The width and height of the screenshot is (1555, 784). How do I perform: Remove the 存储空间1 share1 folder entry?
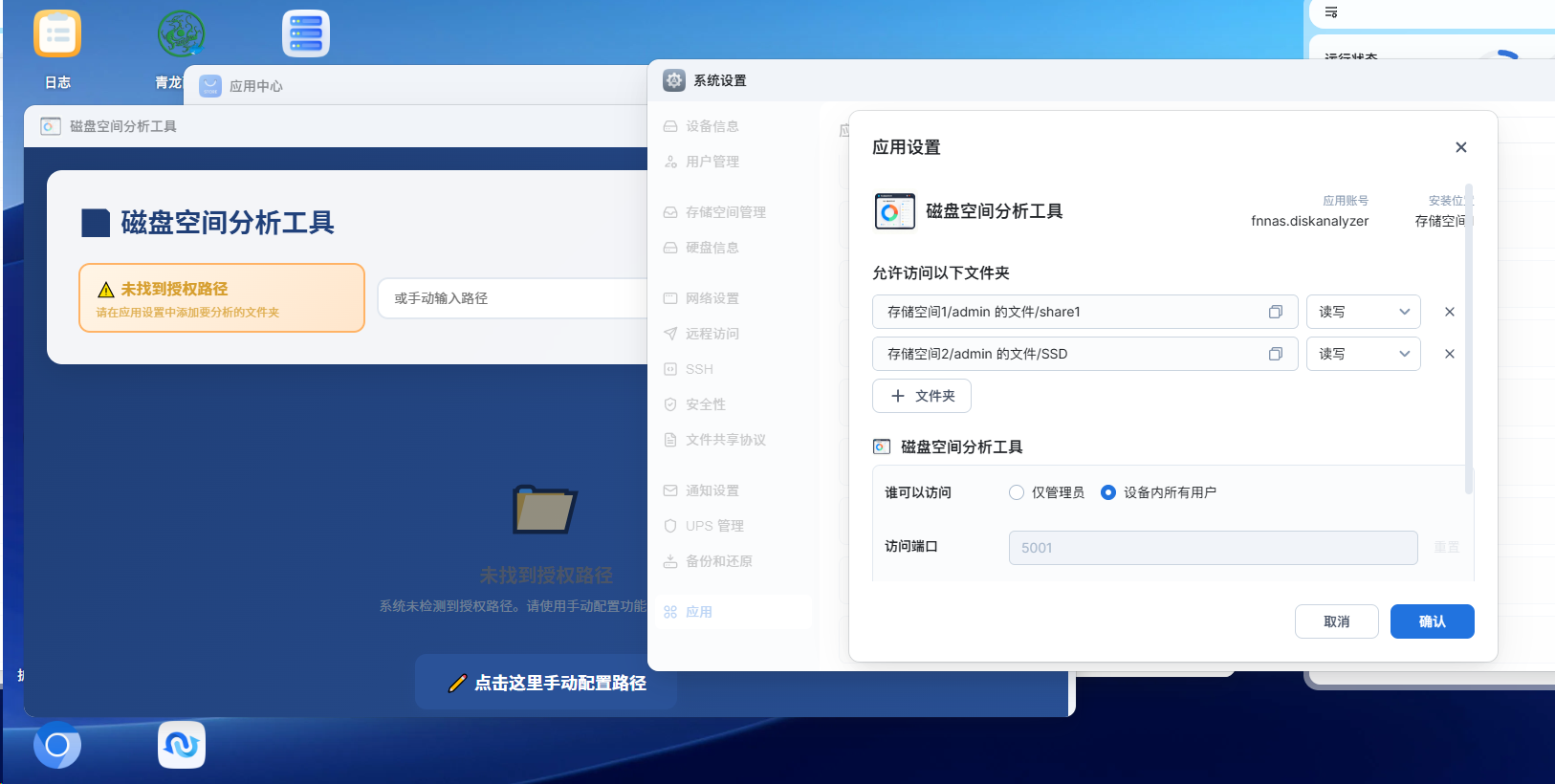point(1450,312)
